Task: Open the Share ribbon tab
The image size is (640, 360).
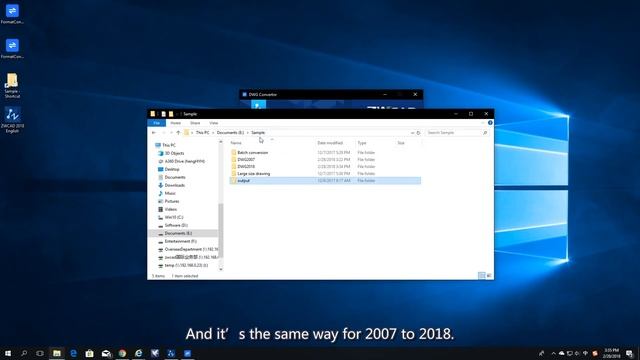Action: [195, 123]
